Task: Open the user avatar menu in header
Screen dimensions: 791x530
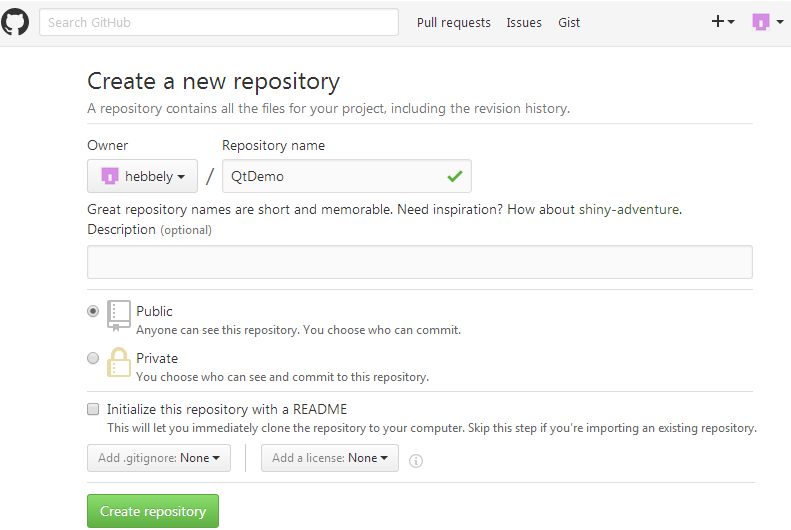Action: (x=767, y=22)
